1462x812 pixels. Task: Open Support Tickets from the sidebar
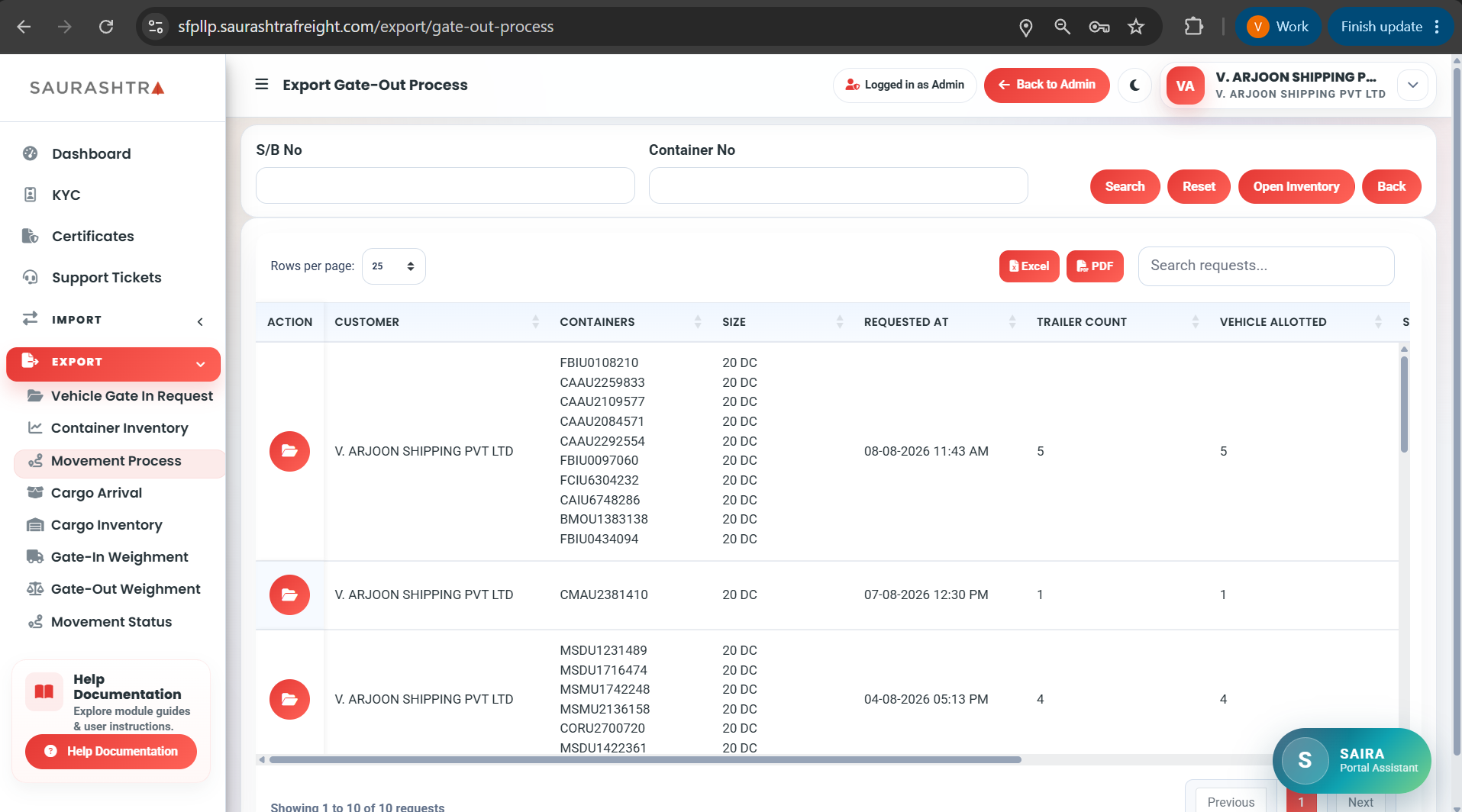tap(106, 277)
